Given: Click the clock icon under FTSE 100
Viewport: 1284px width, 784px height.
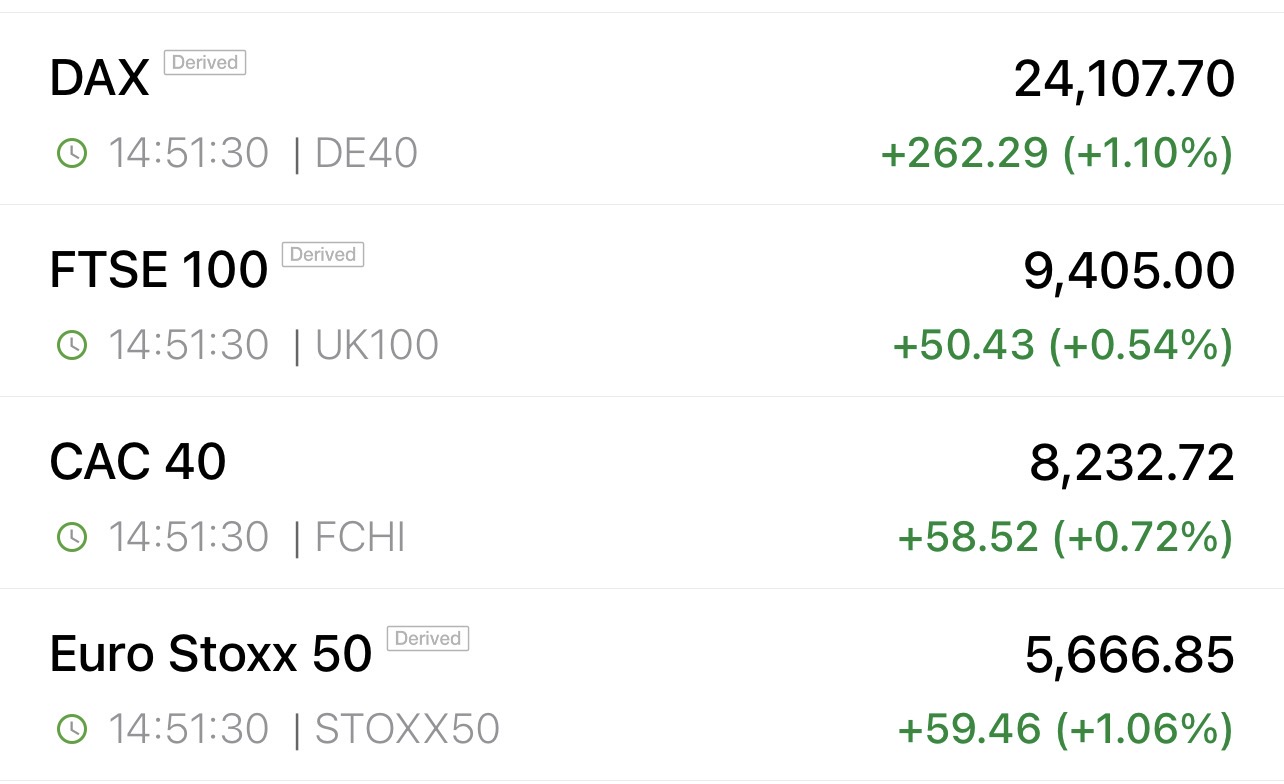Looking at the screenshot, I should (71, 346).
